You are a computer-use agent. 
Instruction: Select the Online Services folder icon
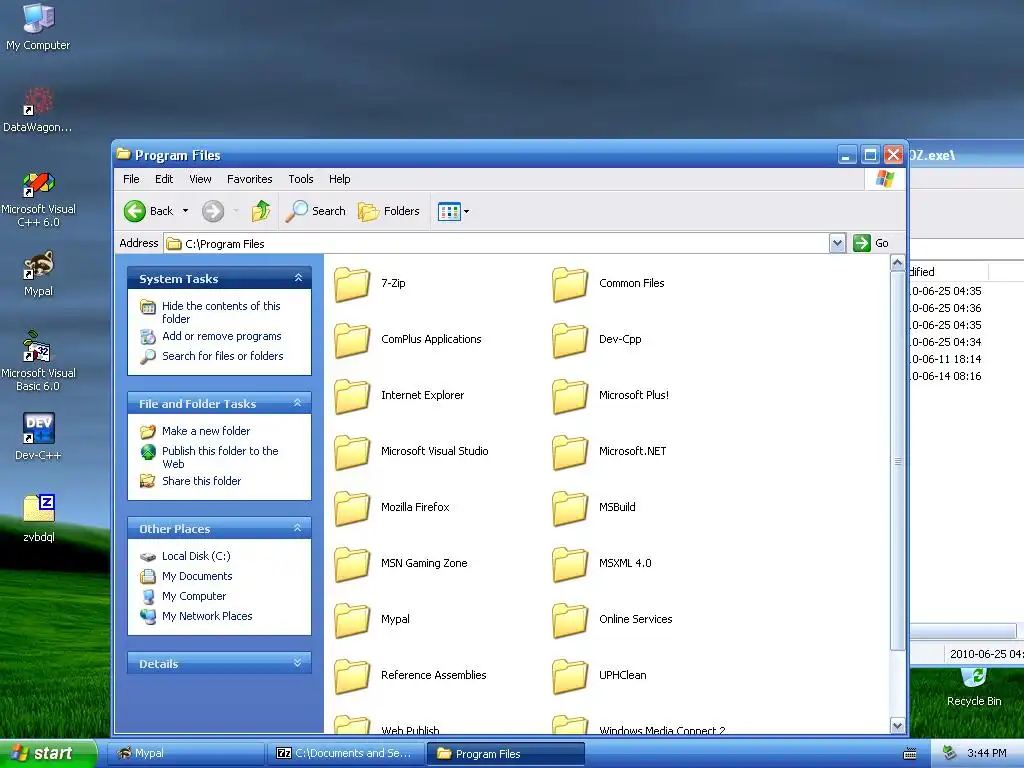(570, 620)
